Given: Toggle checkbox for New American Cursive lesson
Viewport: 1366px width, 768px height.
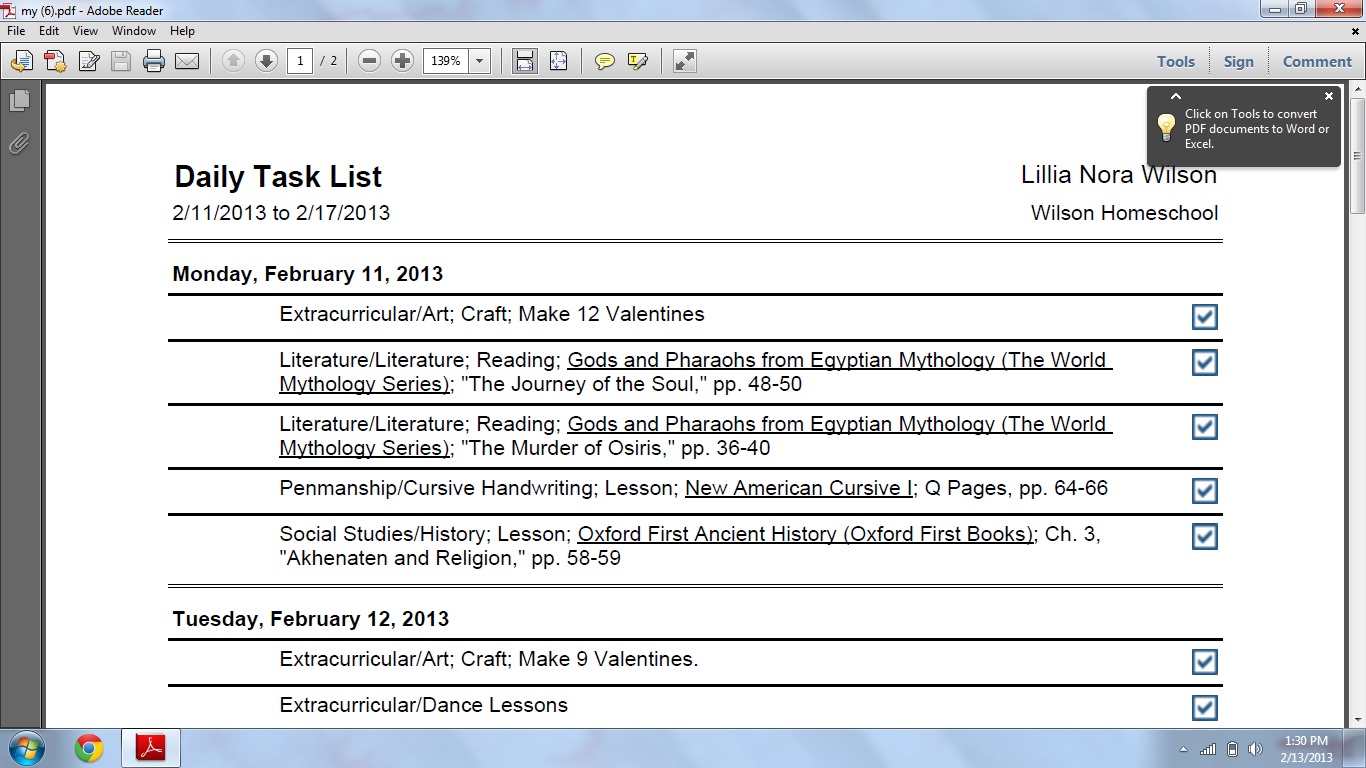Looking at the screenshot, I should pyautogui.click(x=1205, y=491).
